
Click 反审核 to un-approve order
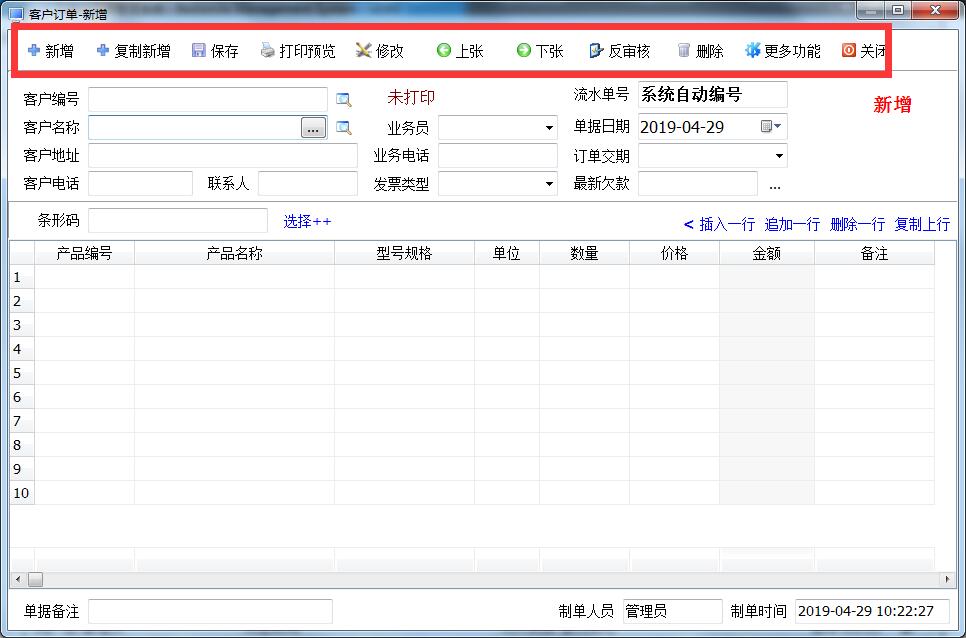[x=620, y=51]
